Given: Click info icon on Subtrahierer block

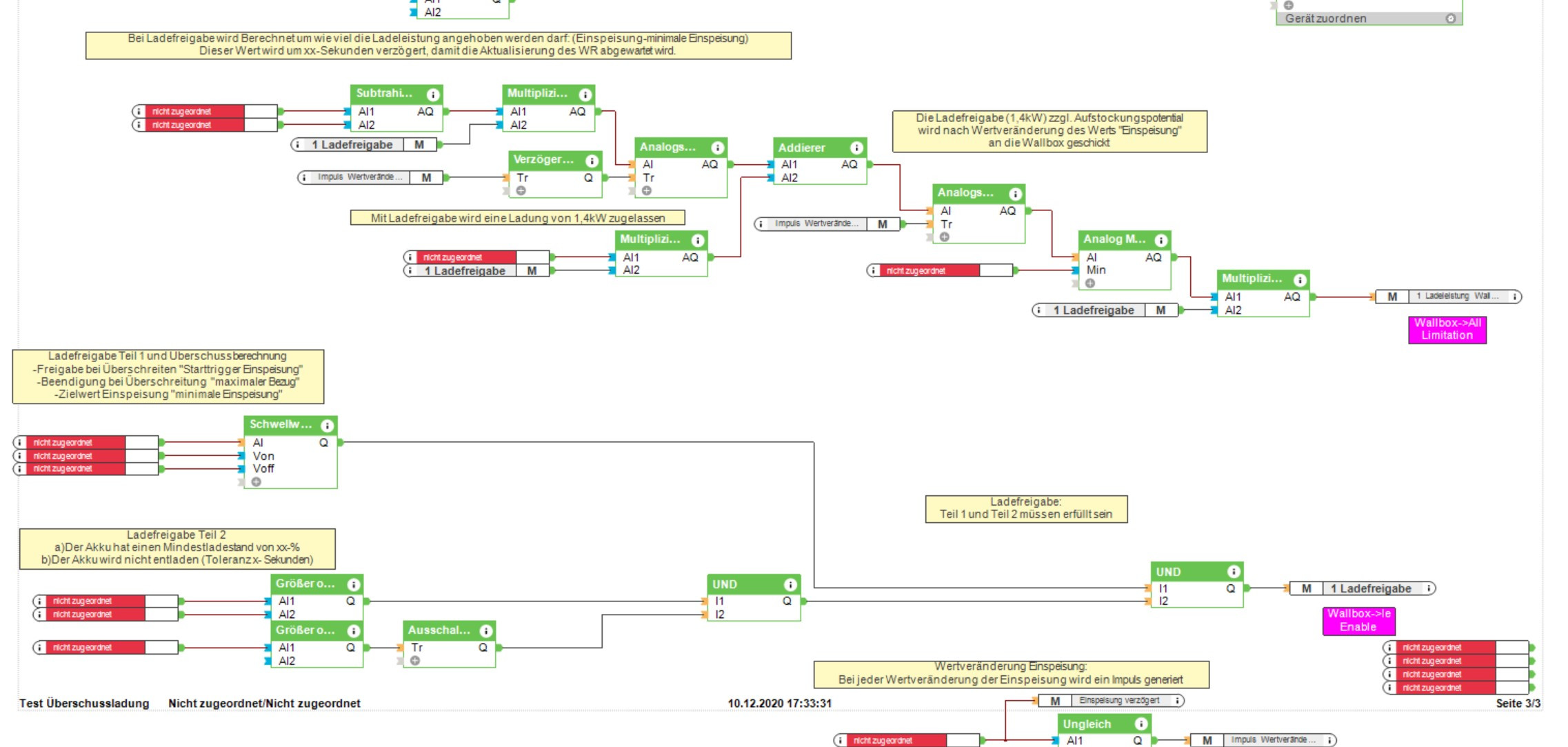Looking at the screenshot, I should coord(432,94).
